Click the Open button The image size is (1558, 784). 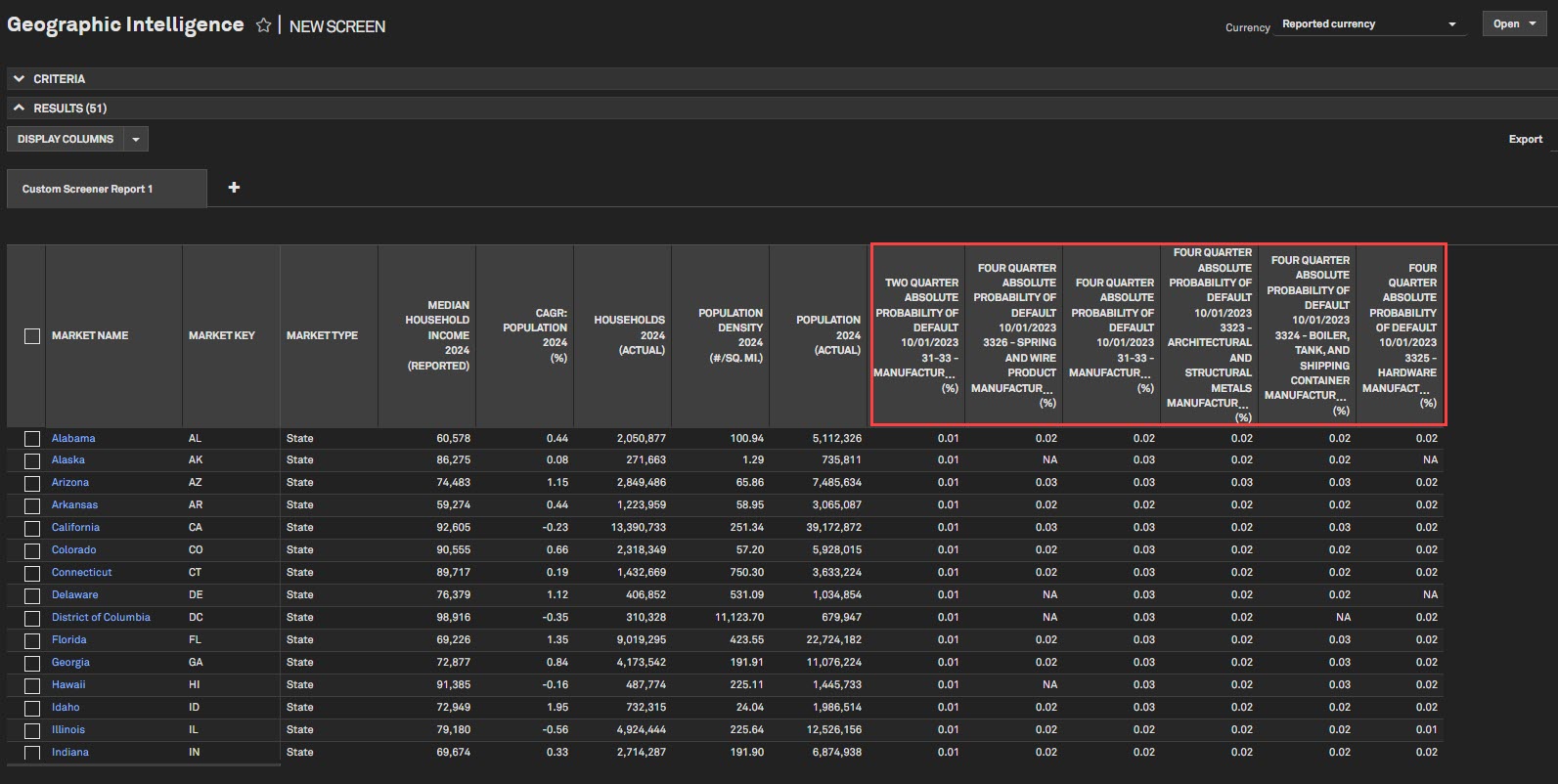tap(1513, 24)
